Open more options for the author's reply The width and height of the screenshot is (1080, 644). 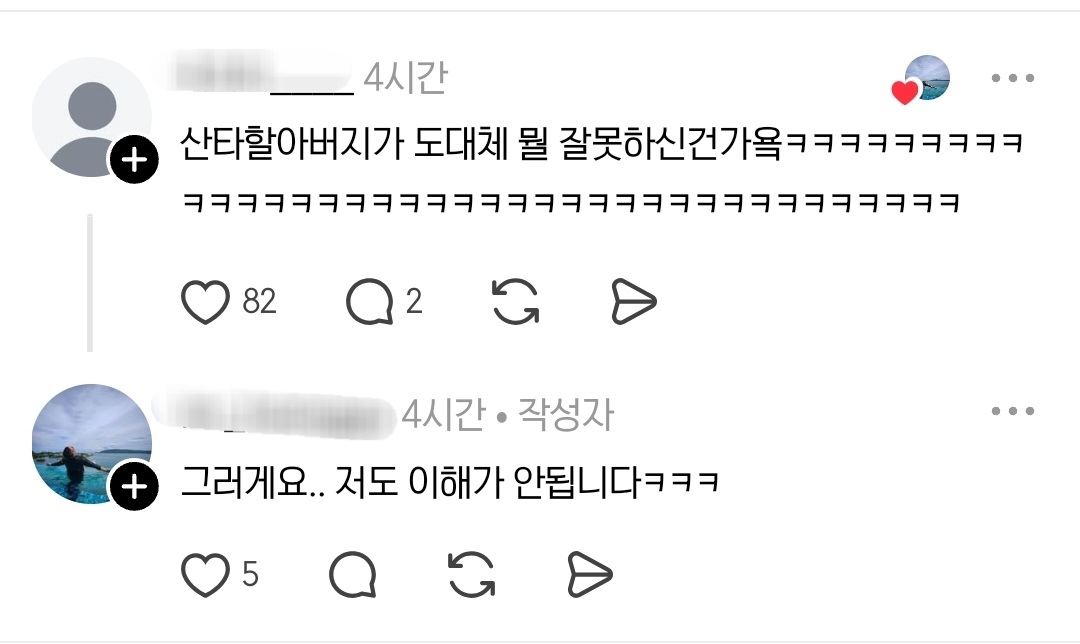1012,411
